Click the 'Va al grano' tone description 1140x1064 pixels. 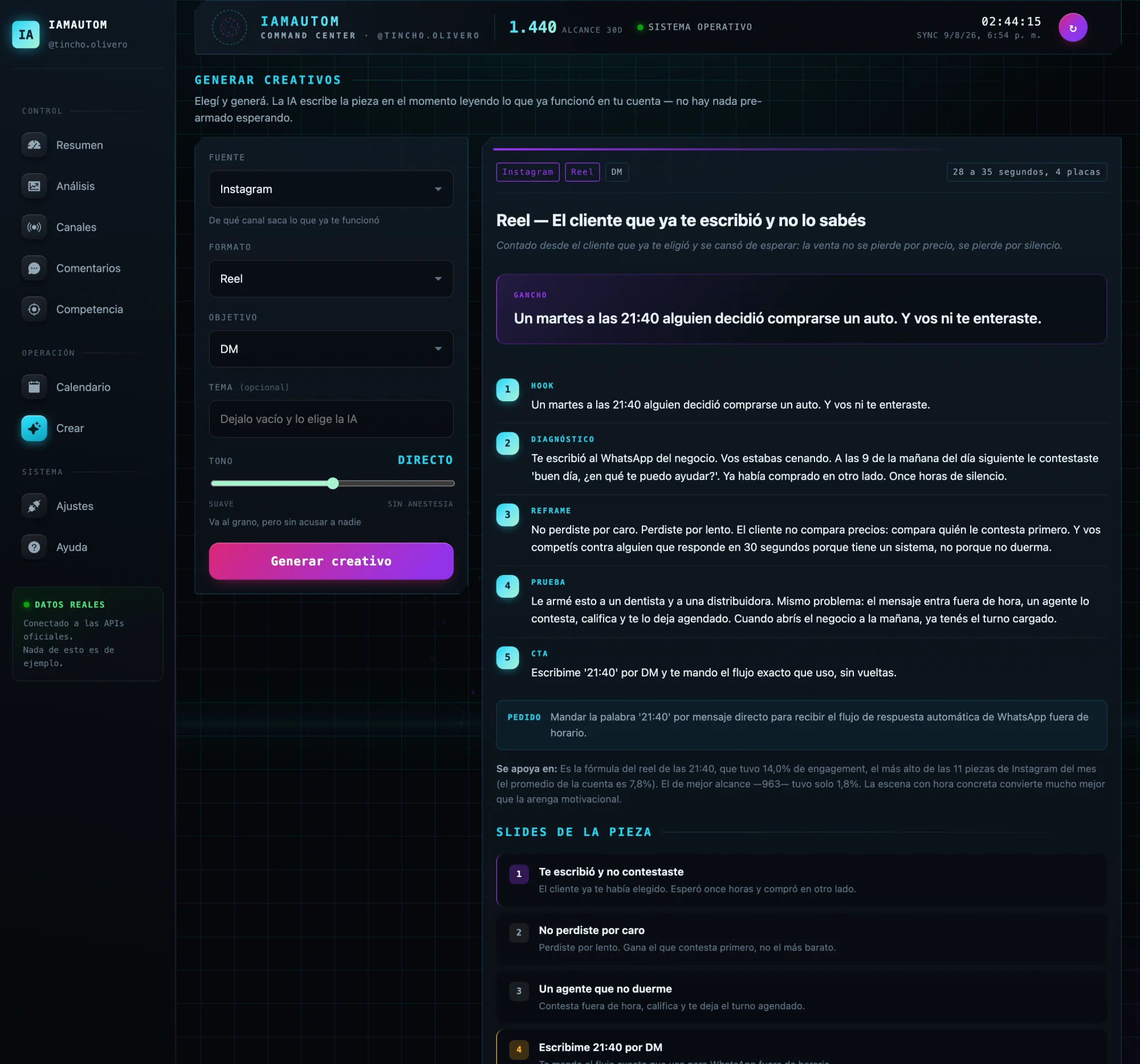pos(285,521)
